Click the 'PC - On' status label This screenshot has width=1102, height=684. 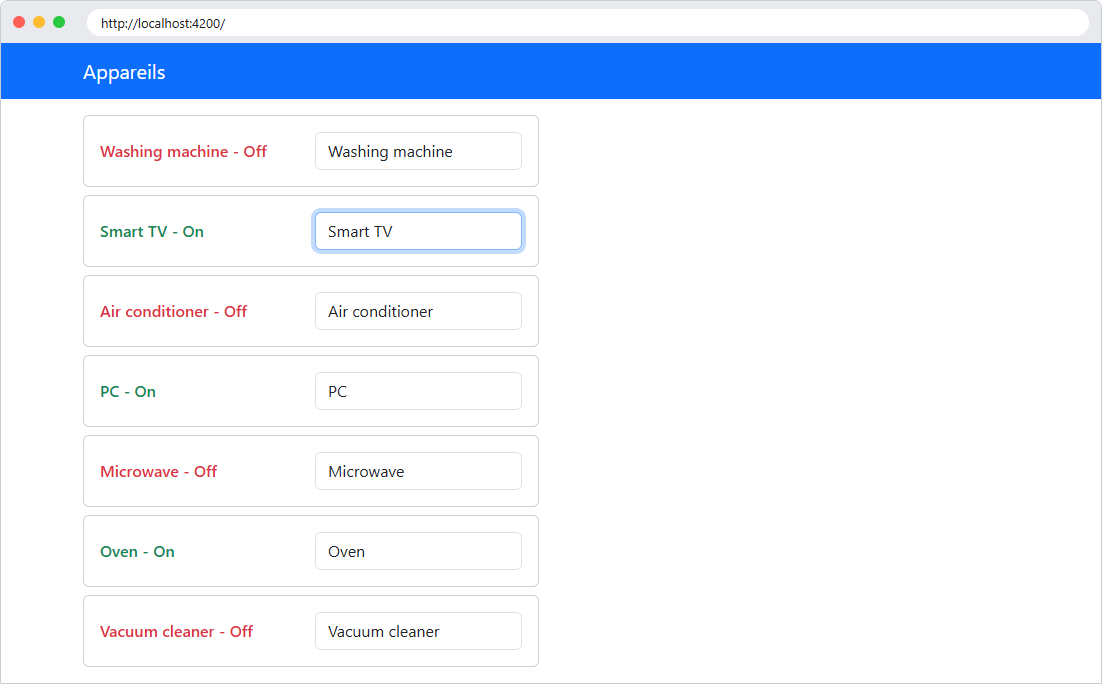click(128, 392)
